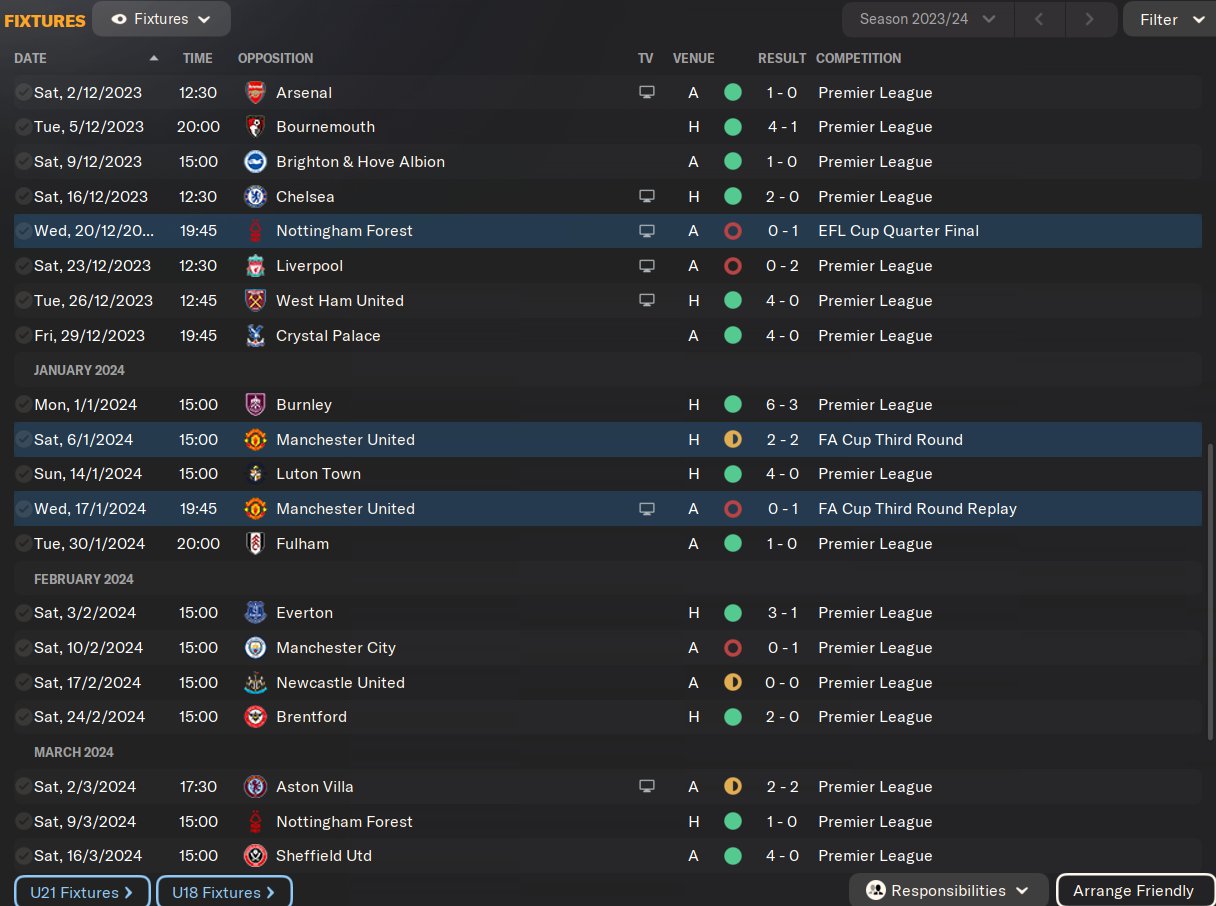This screenshot has width=1216, height=906.
Task: Sort fixtures by the Date column header
Action: pos(31,58)
